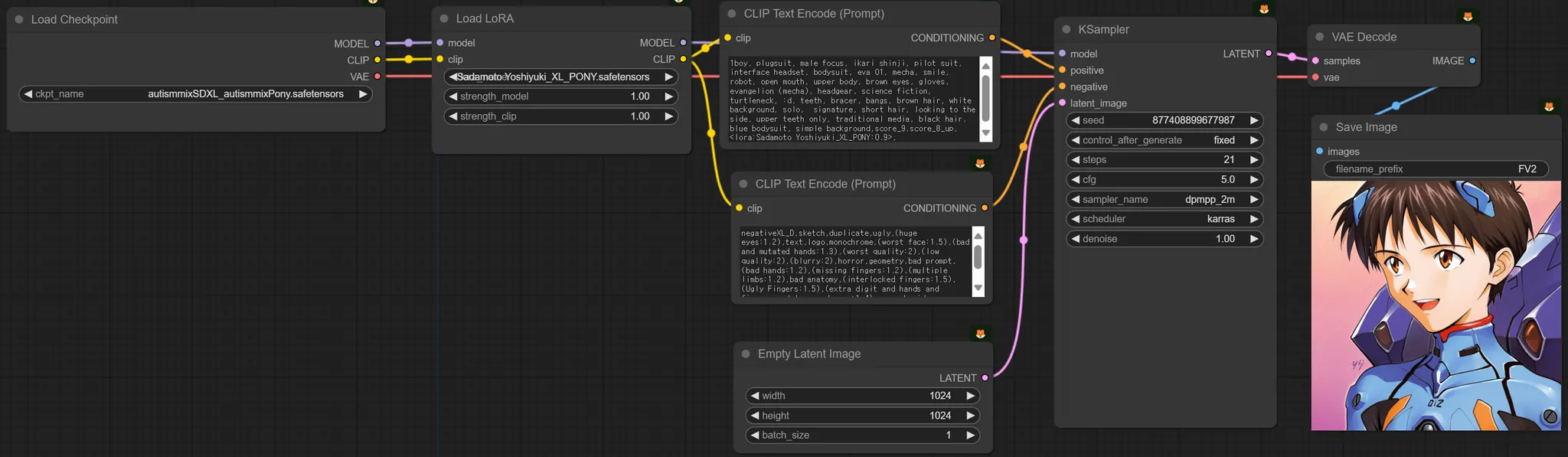Click into the positive prompt text starting with 1boy
Image resolution: width=1568 pixels, height=457 pixels.
[853, 100]
